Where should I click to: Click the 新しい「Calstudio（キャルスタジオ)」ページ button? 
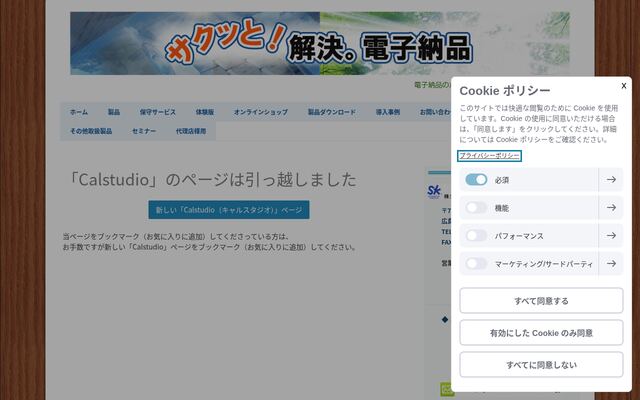[x=229, y=210]
